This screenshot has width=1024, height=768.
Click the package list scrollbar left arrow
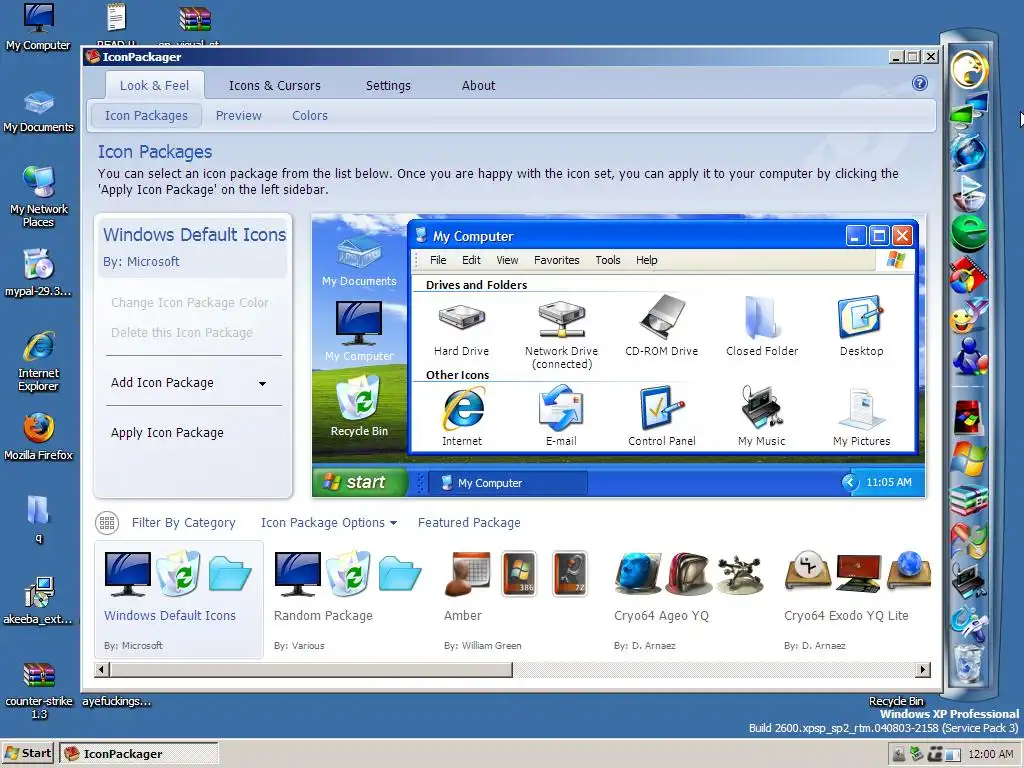(x=101, y=669)
